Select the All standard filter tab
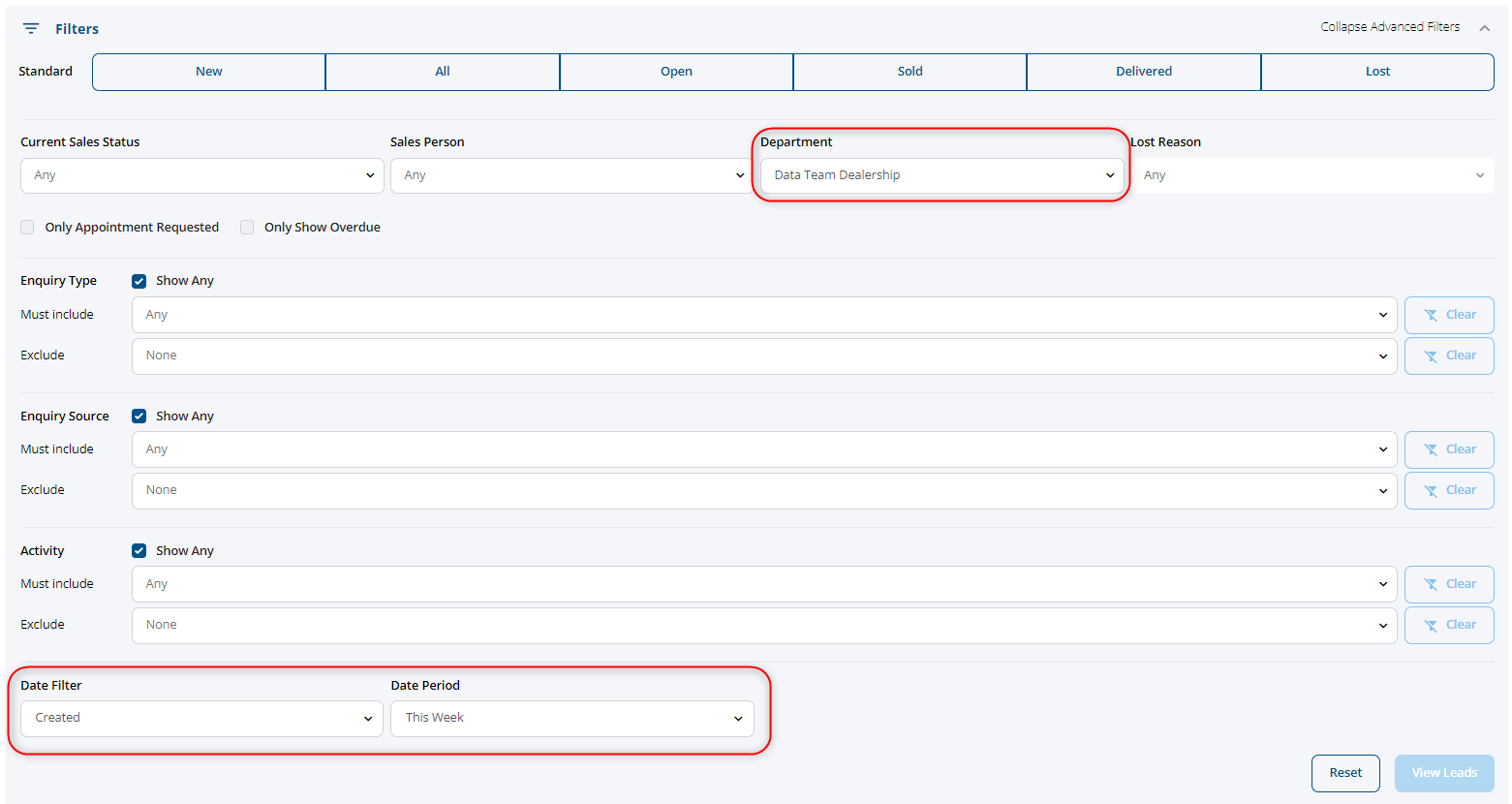1512x804 pixels. [x=443, y=72]
